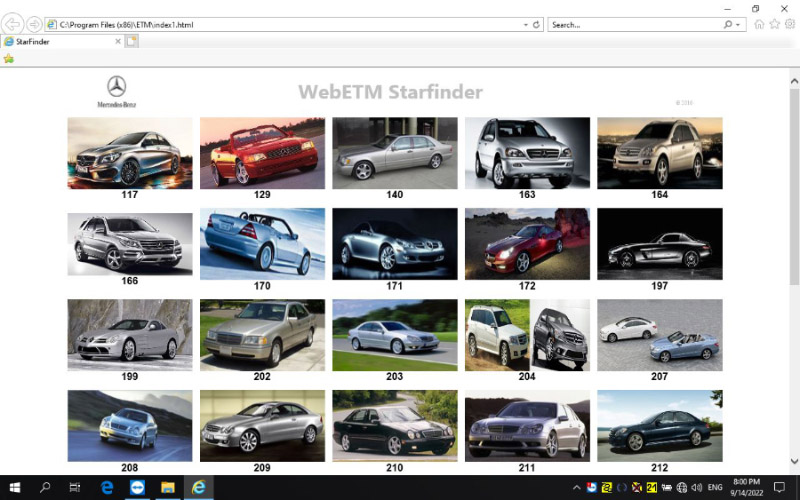800x500 pixels.
Task: Click the magnifier search icon in search box
Action: [x=728, y=24]
